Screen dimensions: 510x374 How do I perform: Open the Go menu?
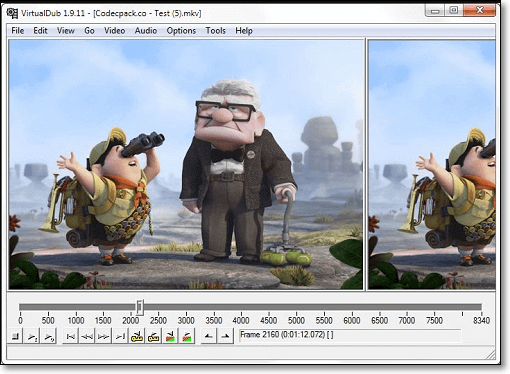click(89, 31)
